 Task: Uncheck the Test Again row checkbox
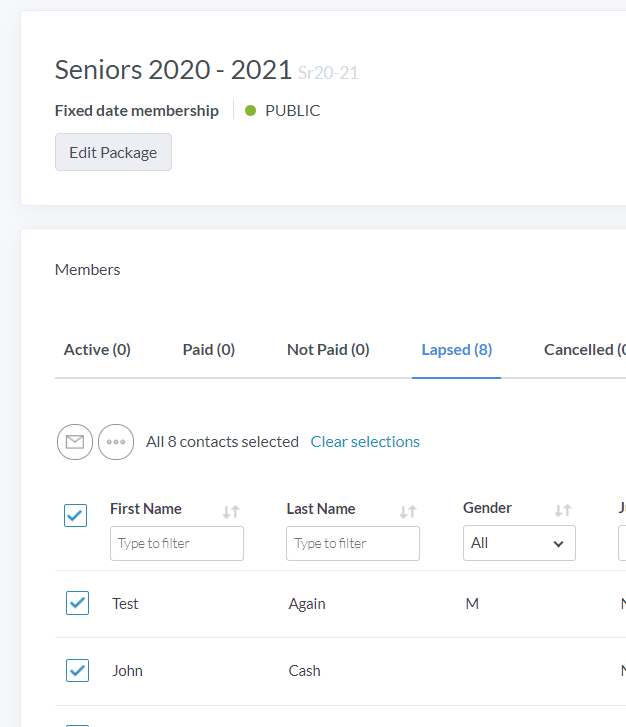(x=77, y=603)
